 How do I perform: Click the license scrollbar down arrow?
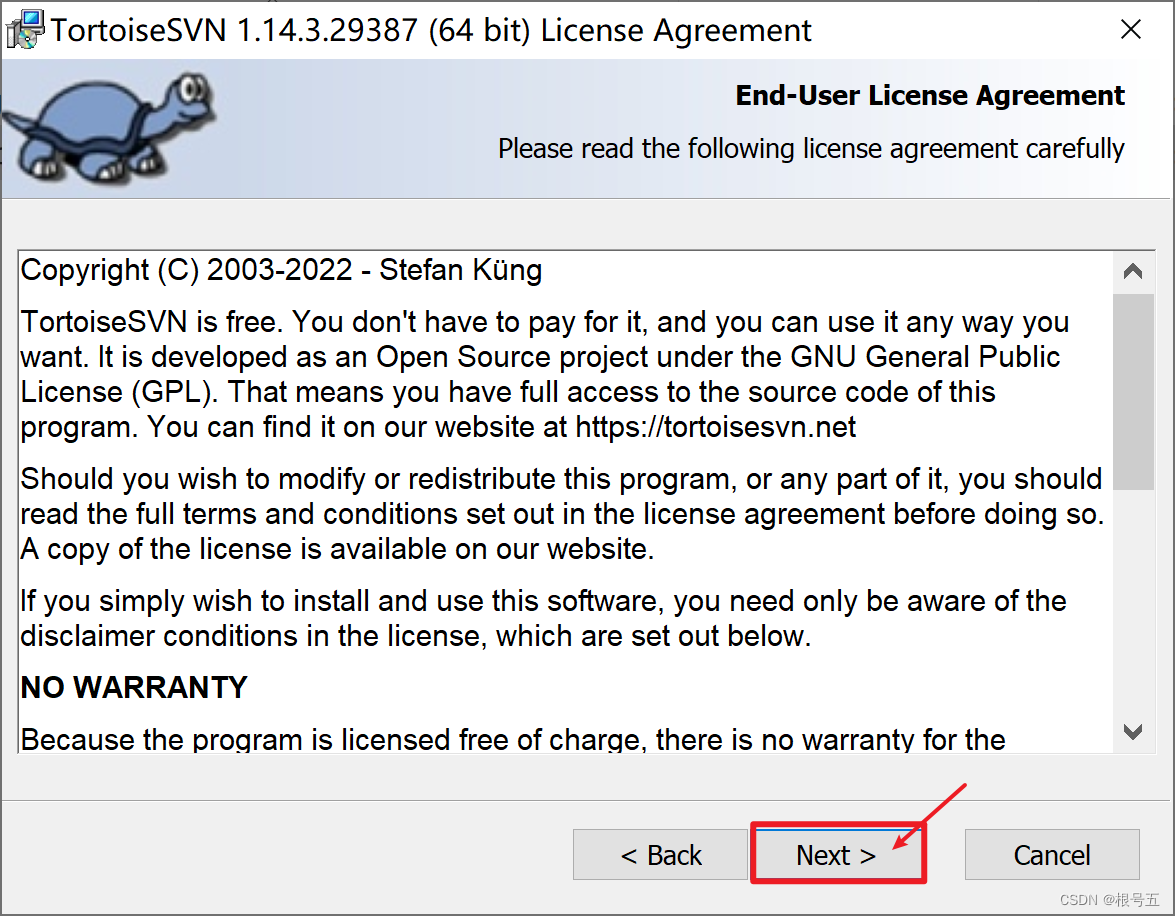tap(1133, 732)
